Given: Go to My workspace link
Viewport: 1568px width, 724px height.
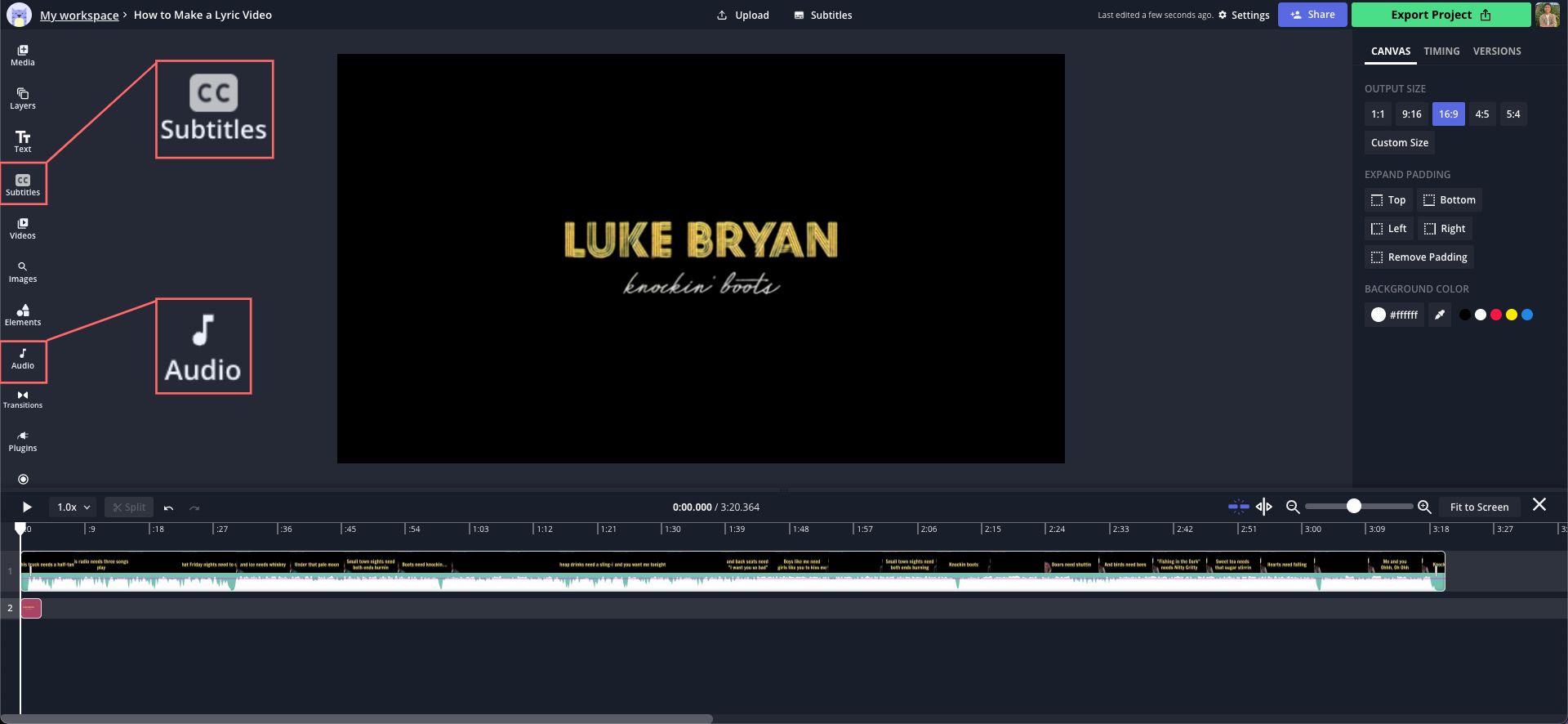Looking at the screenshot, I should (79, 16).
